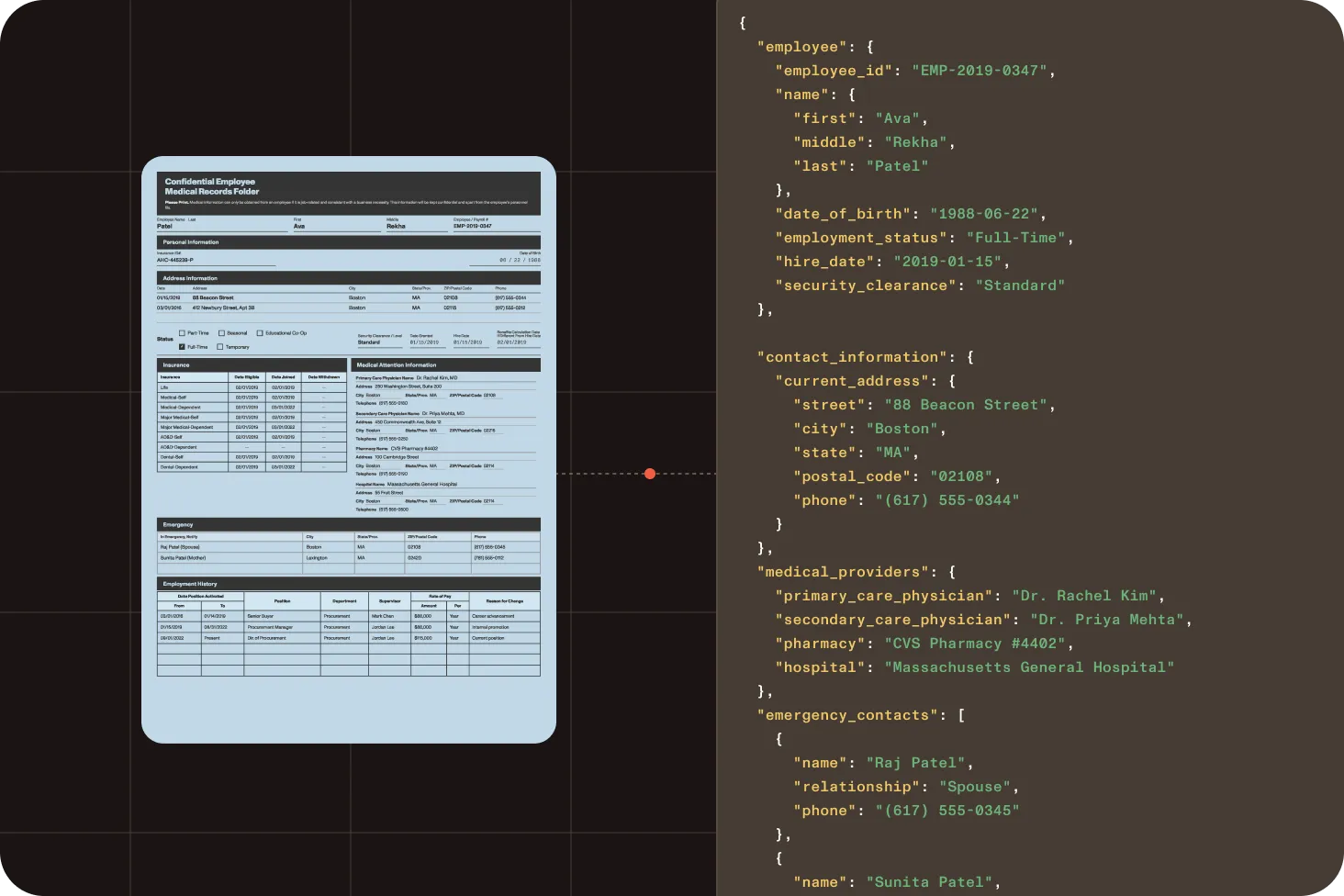The height and width of the screenshot is (896, 1344).
Task: Click the 'Raj Patel (Spouse)' emergency row
Action: [349, 546]
